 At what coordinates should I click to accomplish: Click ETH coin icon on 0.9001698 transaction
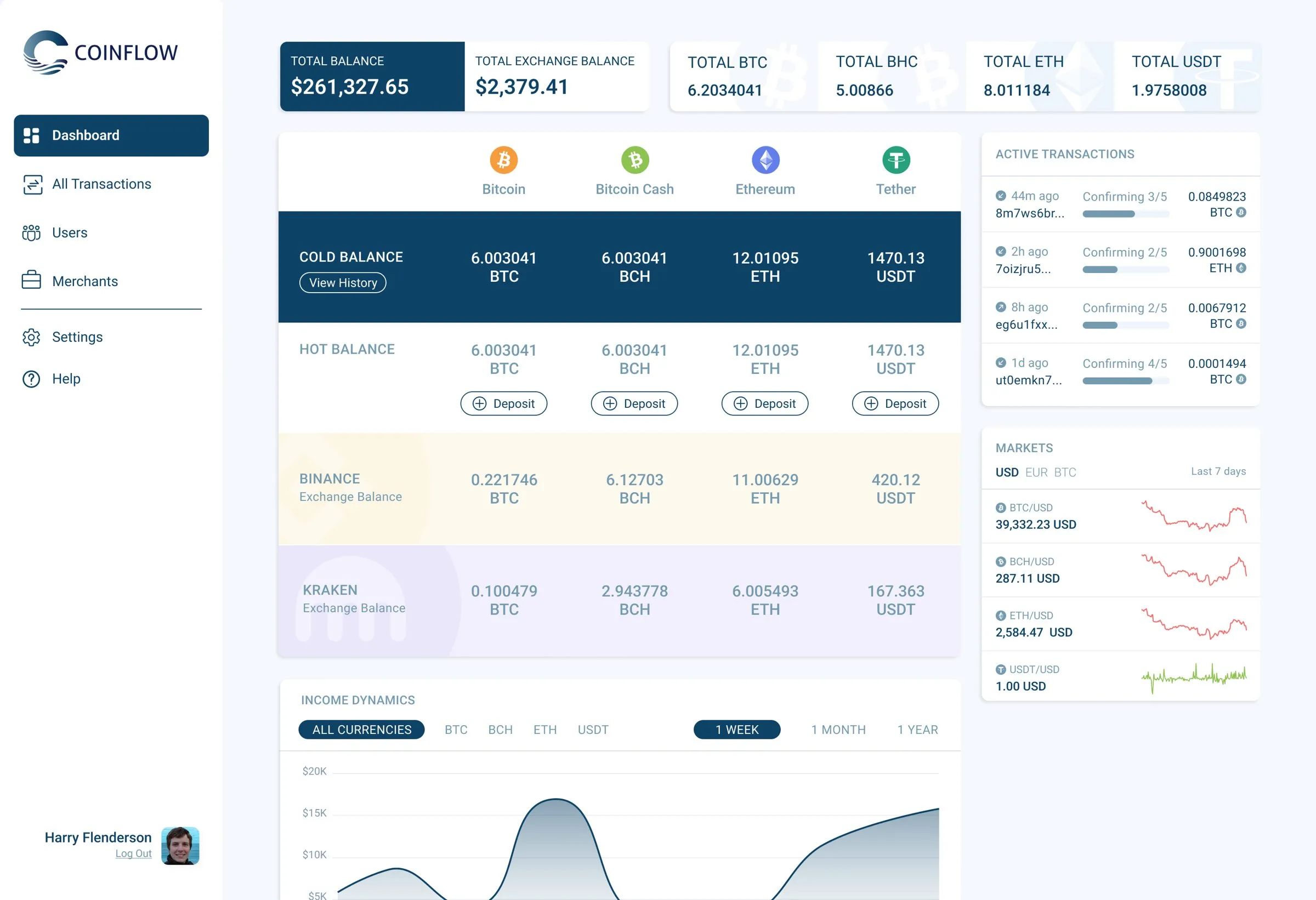1241,269
